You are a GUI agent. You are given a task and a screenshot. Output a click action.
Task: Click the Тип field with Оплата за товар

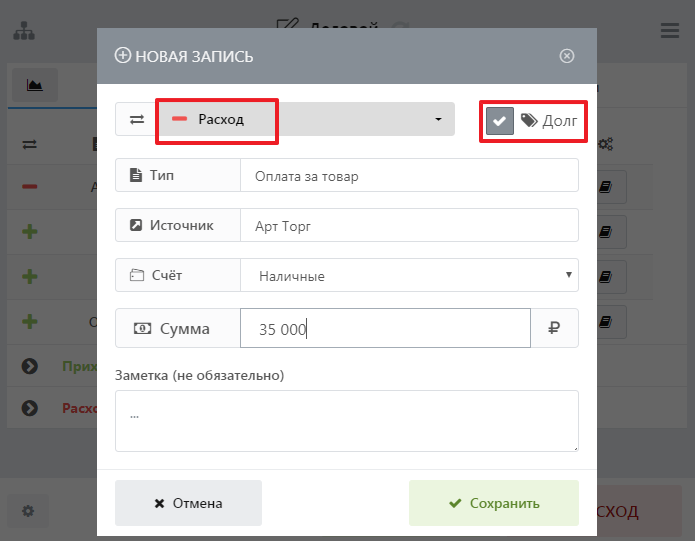409,175
